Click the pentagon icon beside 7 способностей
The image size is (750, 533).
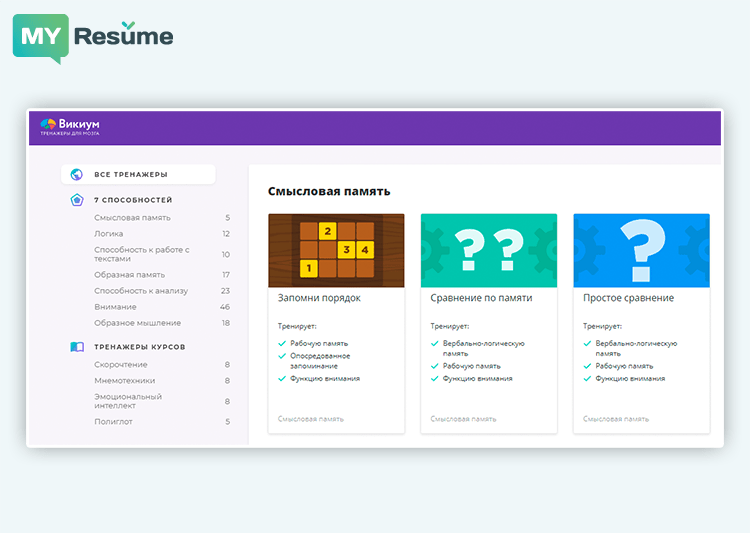[76, 200]
